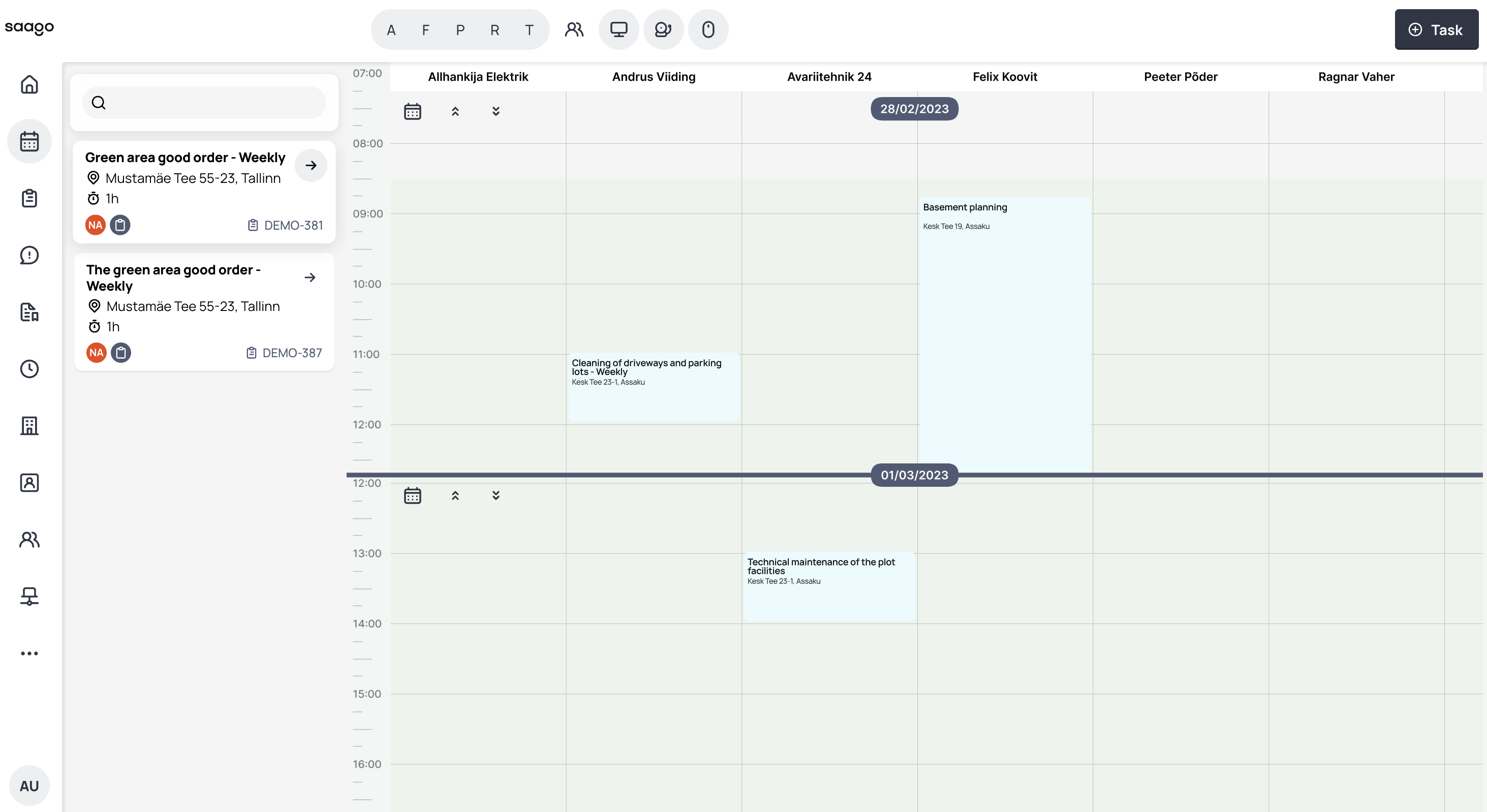
Task: Open task DEMO-381 via its arrow button
Action: (x=311, y=165)
